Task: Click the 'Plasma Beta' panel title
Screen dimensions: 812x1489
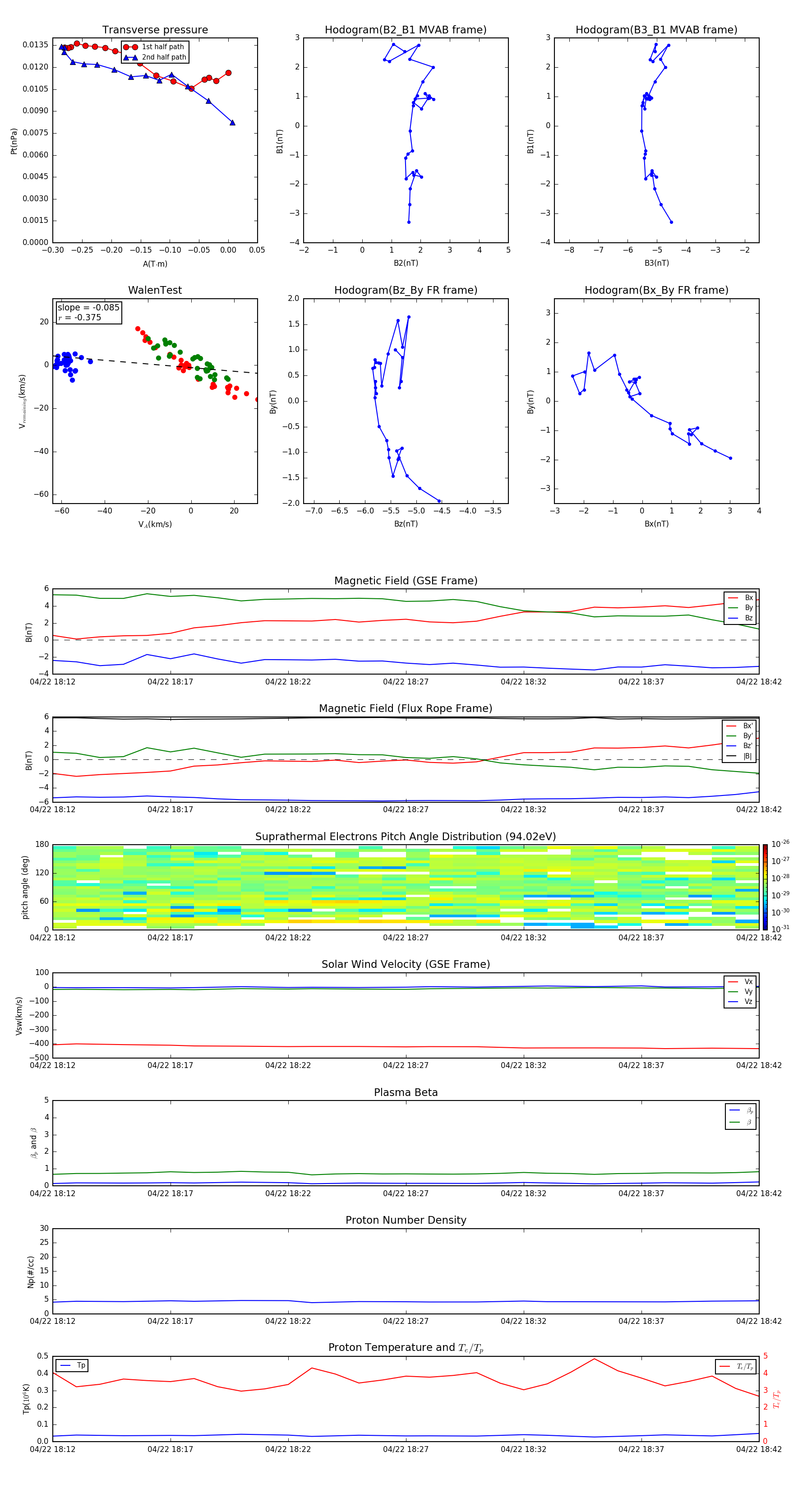Action: pyautogui.click(x=405, y=1092)
